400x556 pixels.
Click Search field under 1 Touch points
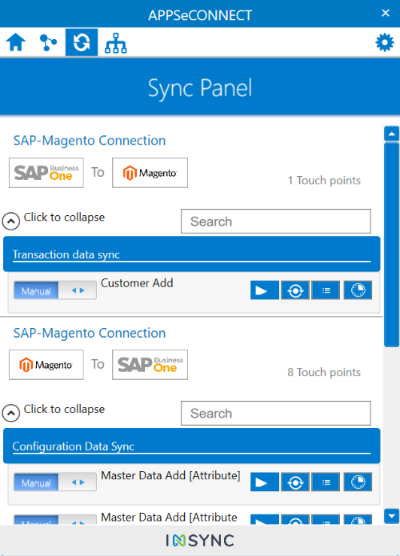276,222
